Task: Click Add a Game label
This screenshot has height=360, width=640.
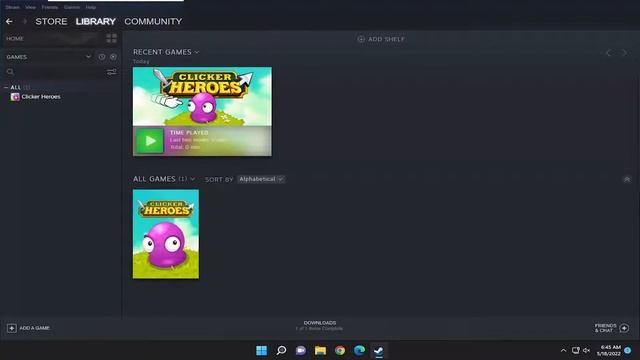Action: pos(35,328)
